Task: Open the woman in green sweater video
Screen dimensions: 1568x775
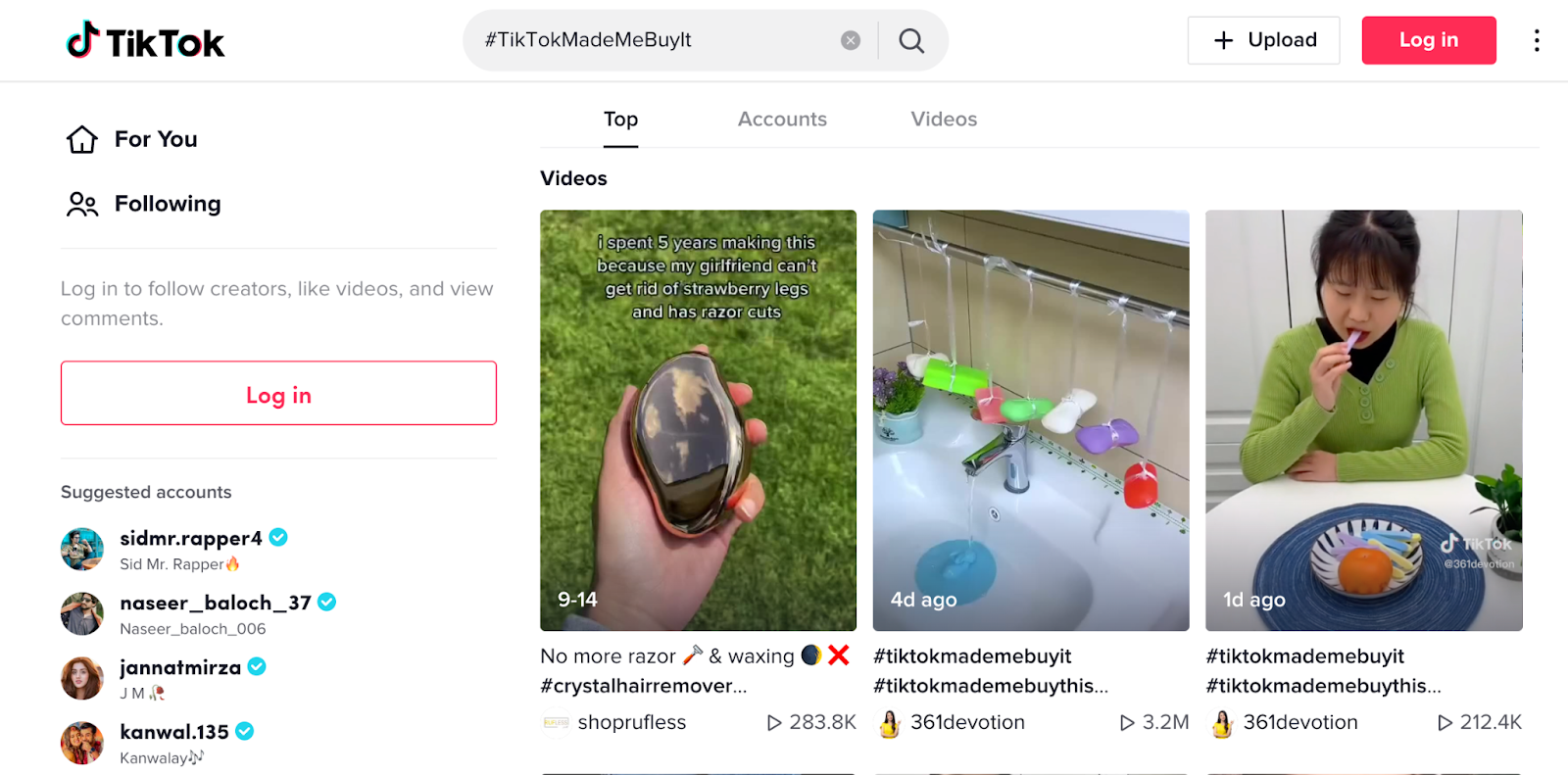Action: click(1364, 420)
